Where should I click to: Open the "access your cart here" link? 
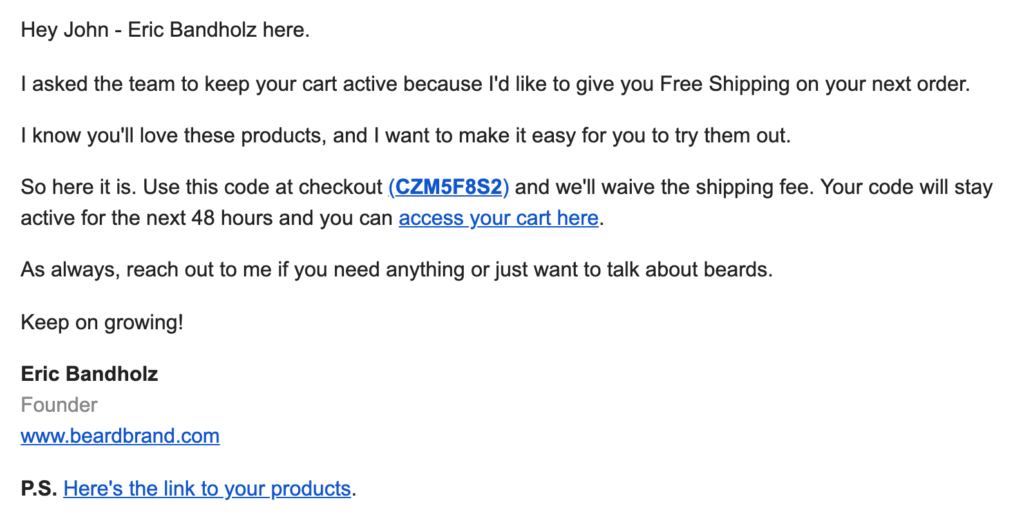[498, 218]
